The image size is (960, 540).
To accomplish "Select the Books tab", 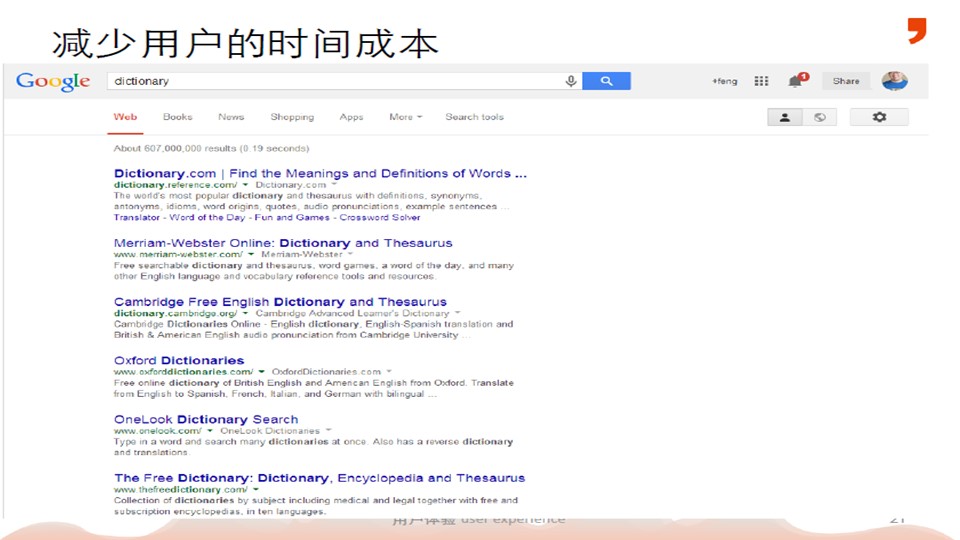I will point(178,117).
